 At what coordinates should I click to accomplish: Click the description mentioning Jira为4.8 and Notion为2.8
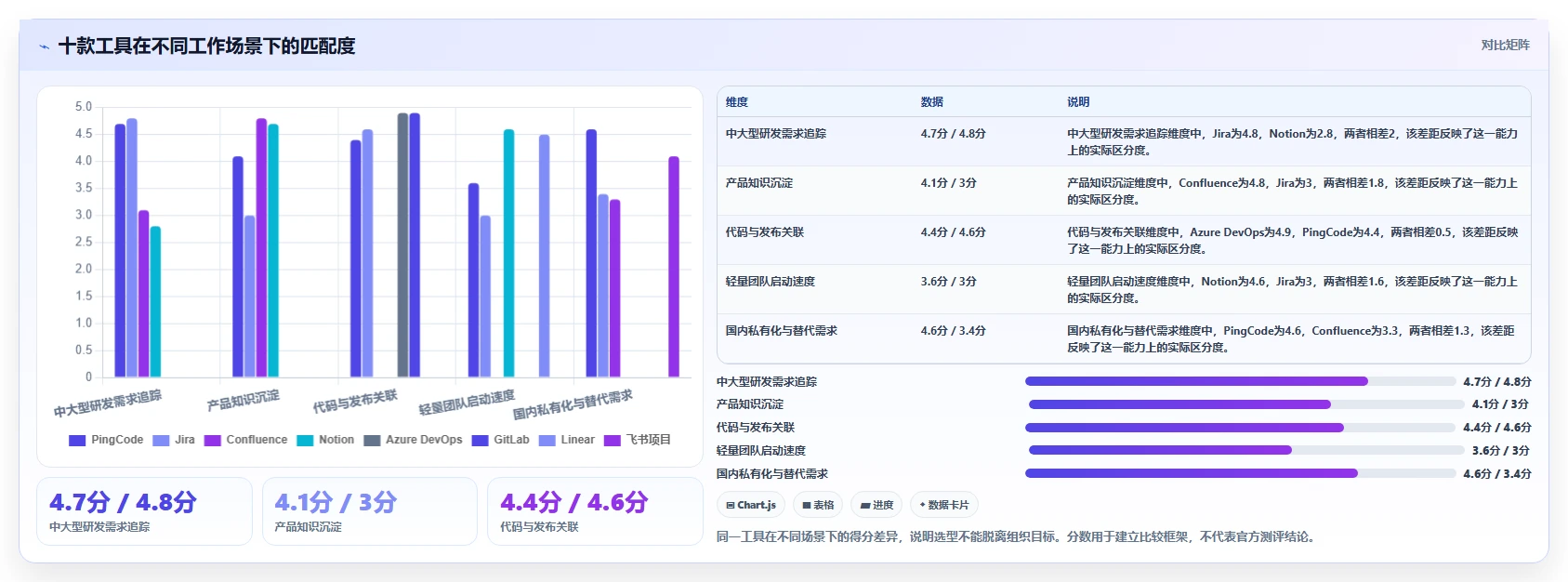pyautogui.click(x=1293, y=142)
